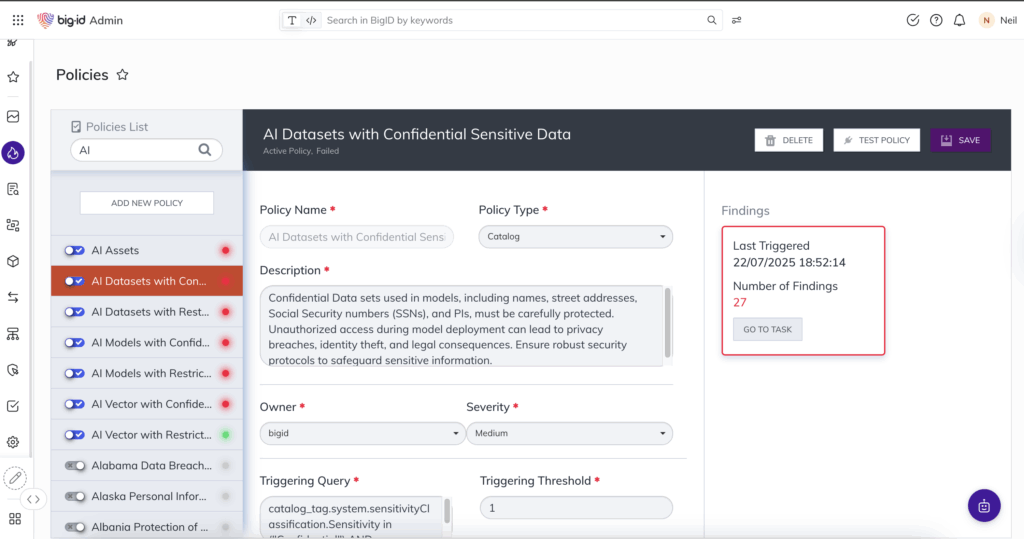Toggle the AI Assets policy switch

[x=74, y=251]
